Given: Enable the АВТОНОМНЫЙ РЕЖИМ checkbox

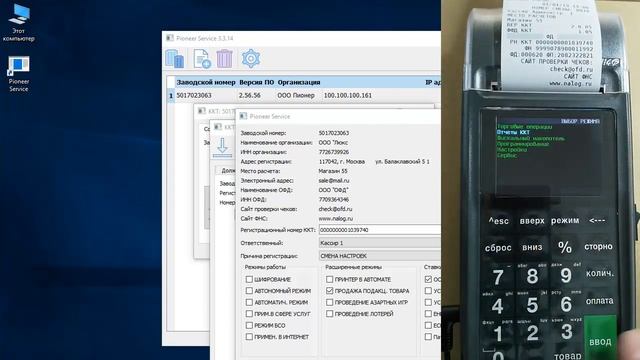Looking at the screenshot, I should (x=249, y=291).
